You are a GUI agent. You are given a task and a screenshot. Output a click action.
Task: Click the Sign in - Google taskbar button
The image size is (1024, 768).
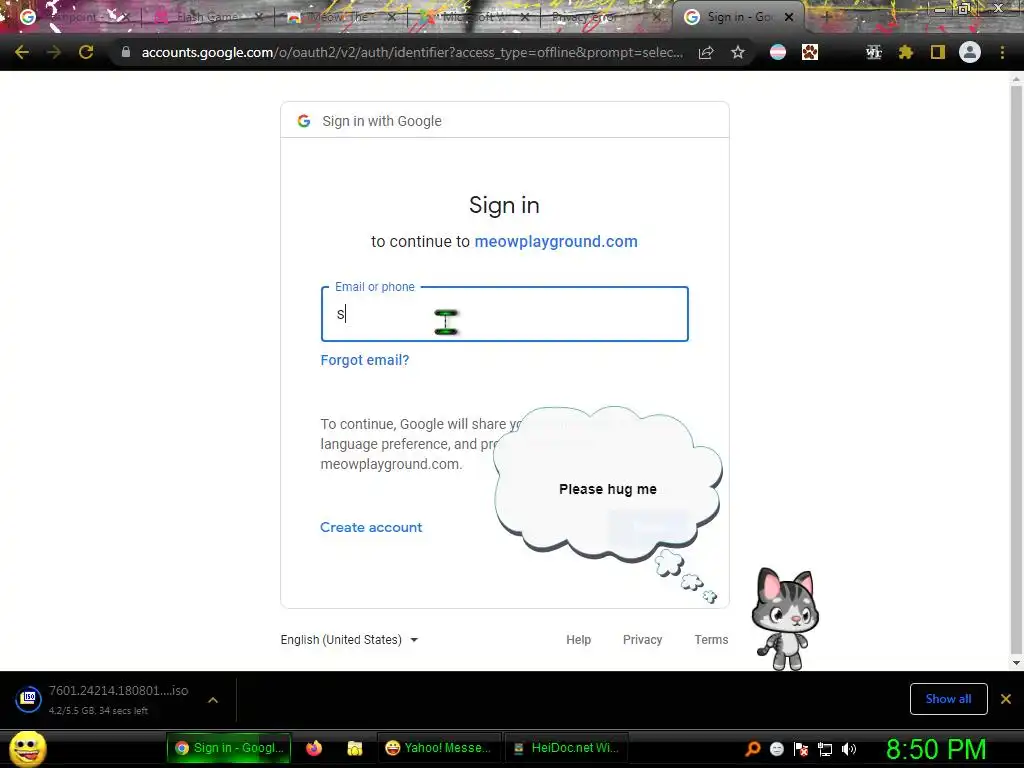[230, 748]
